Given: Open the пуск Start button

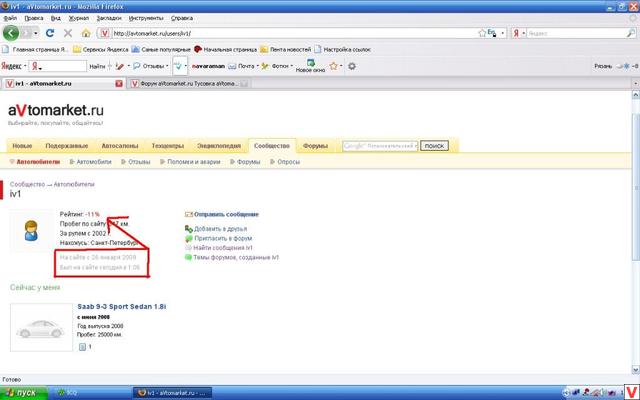Looking at the screenshot, I should click(24, 393).
